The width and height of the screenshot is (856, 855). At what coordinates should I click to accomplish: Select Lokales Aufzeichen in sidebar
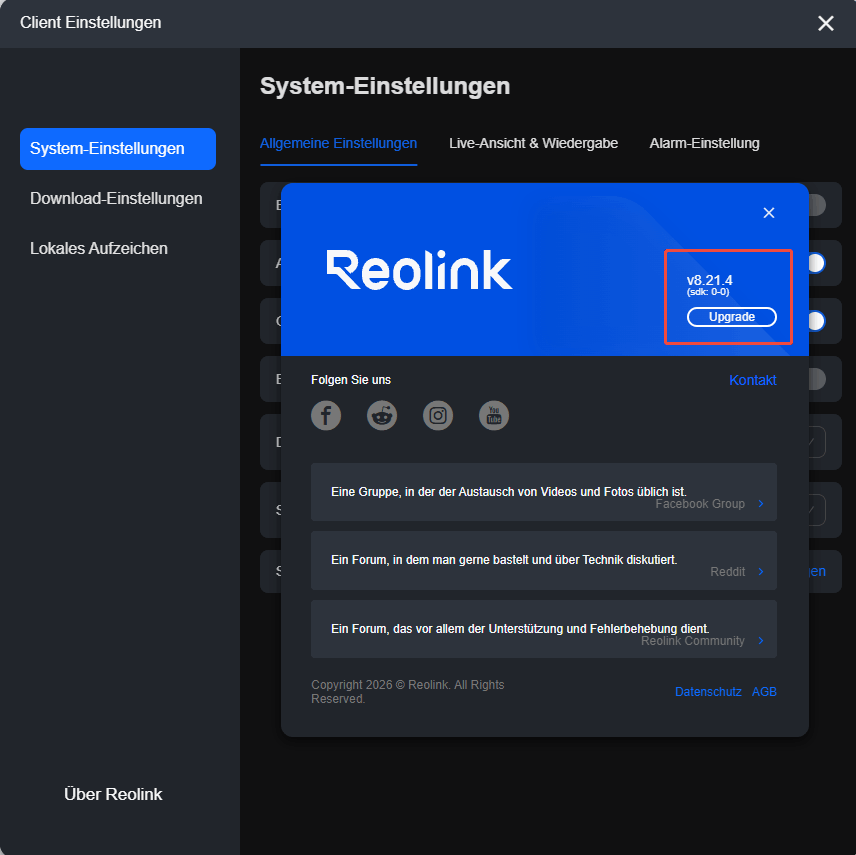[x=99, y=248]
